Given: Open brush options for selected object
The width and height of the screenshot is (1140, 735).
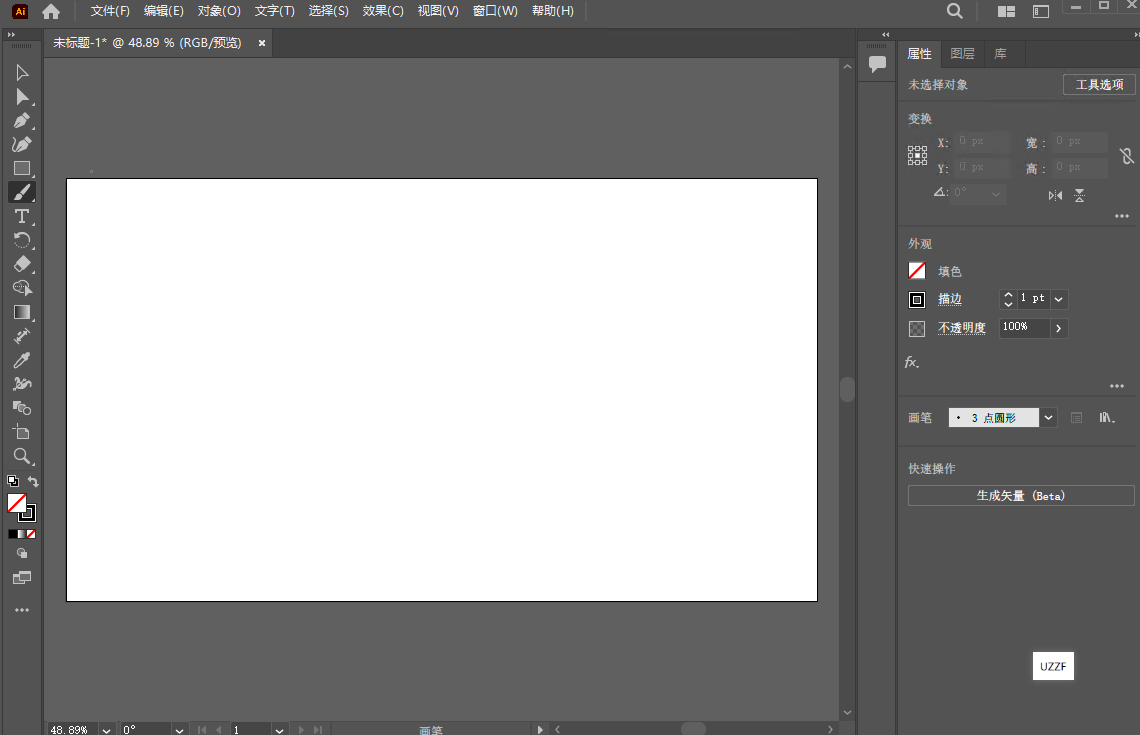Looking at the screenshot, I should [1076, 417].
